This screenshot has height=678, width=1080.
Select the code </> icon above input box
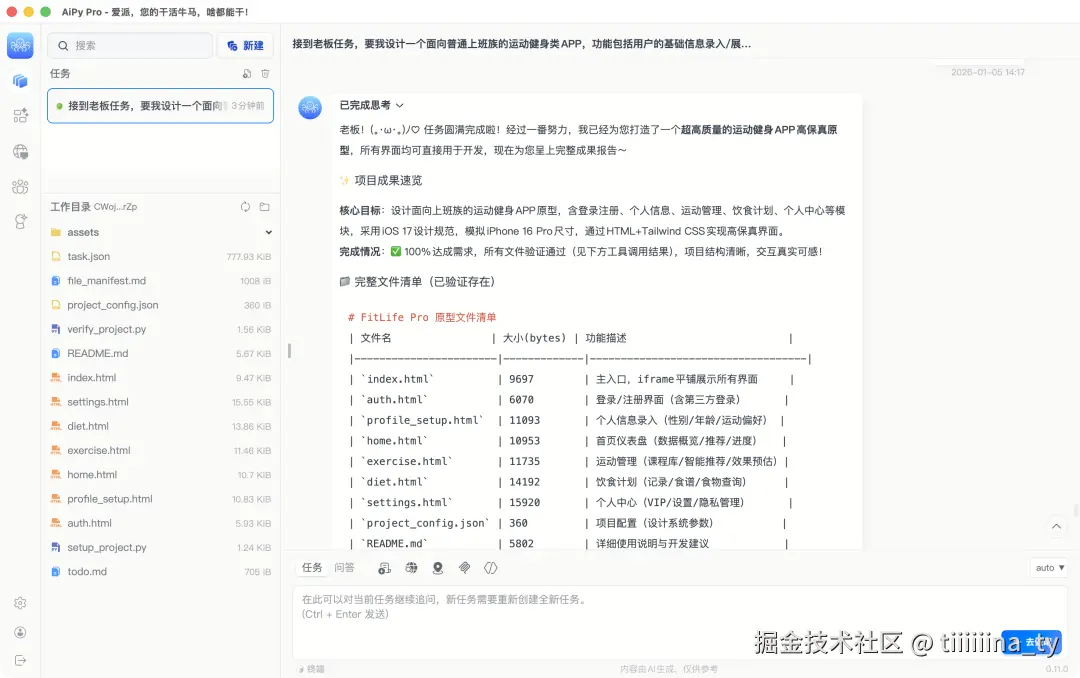pyautogui.click(x=490, y=567)
